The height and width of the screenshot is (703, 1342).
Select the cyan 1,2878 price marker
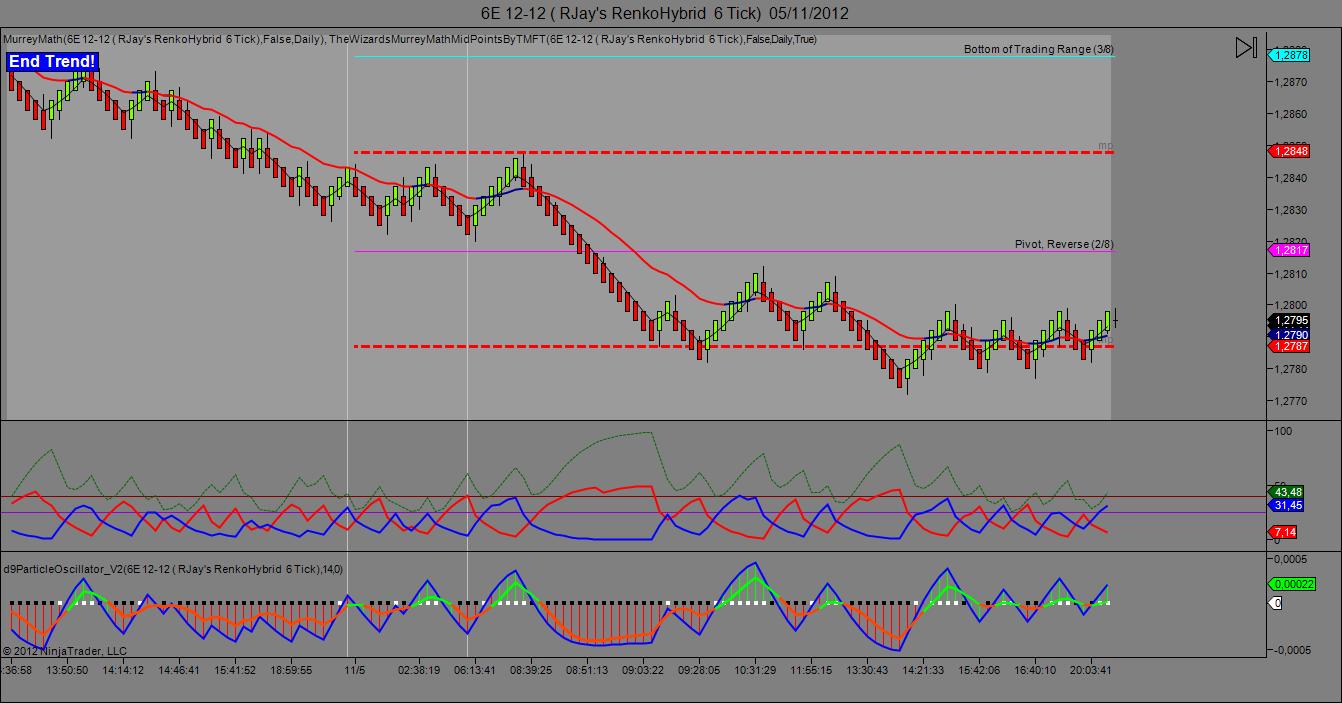(1289, 55)
